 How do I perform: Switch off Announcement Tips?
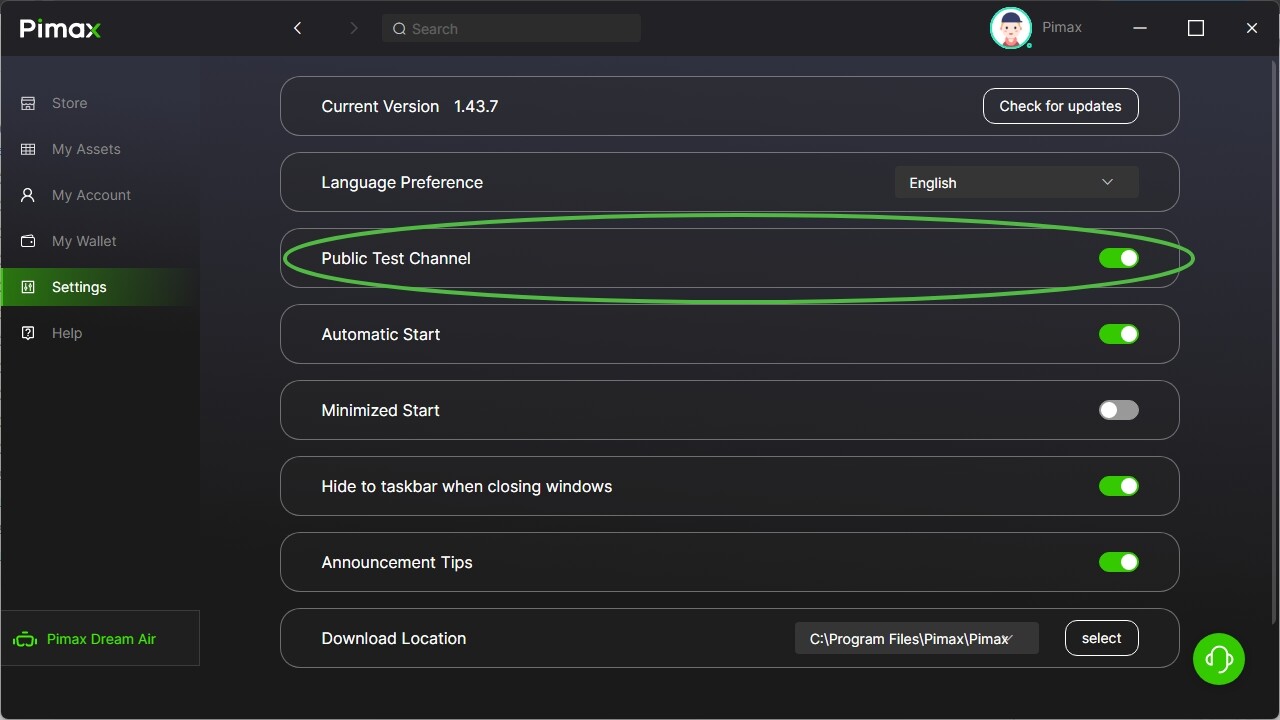pos(1118,562)
